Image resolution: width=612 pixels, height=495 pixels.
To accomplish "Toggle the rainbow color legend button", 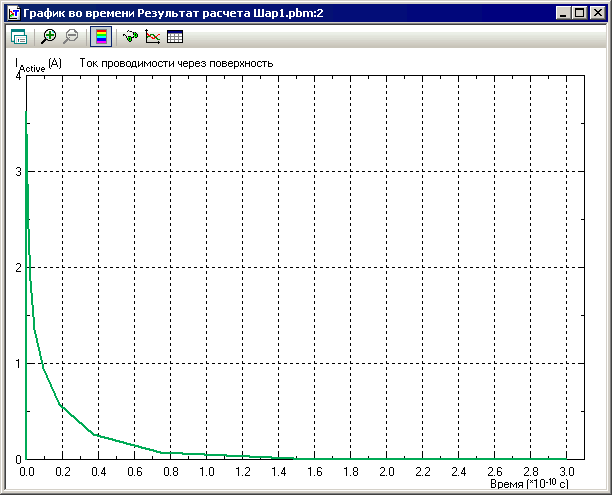I will coord(101,37).
